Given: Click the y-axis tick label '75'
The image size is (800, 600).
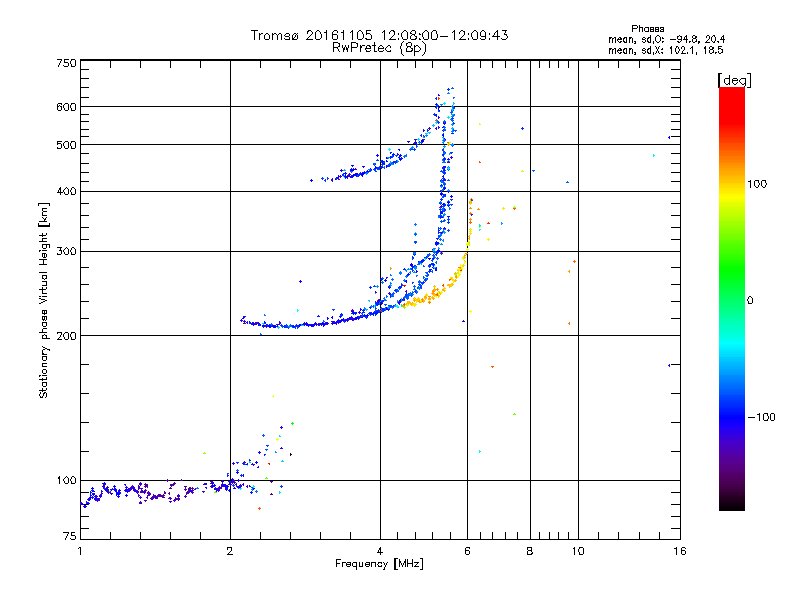Looking at the screenshot, I should [70, 536].
